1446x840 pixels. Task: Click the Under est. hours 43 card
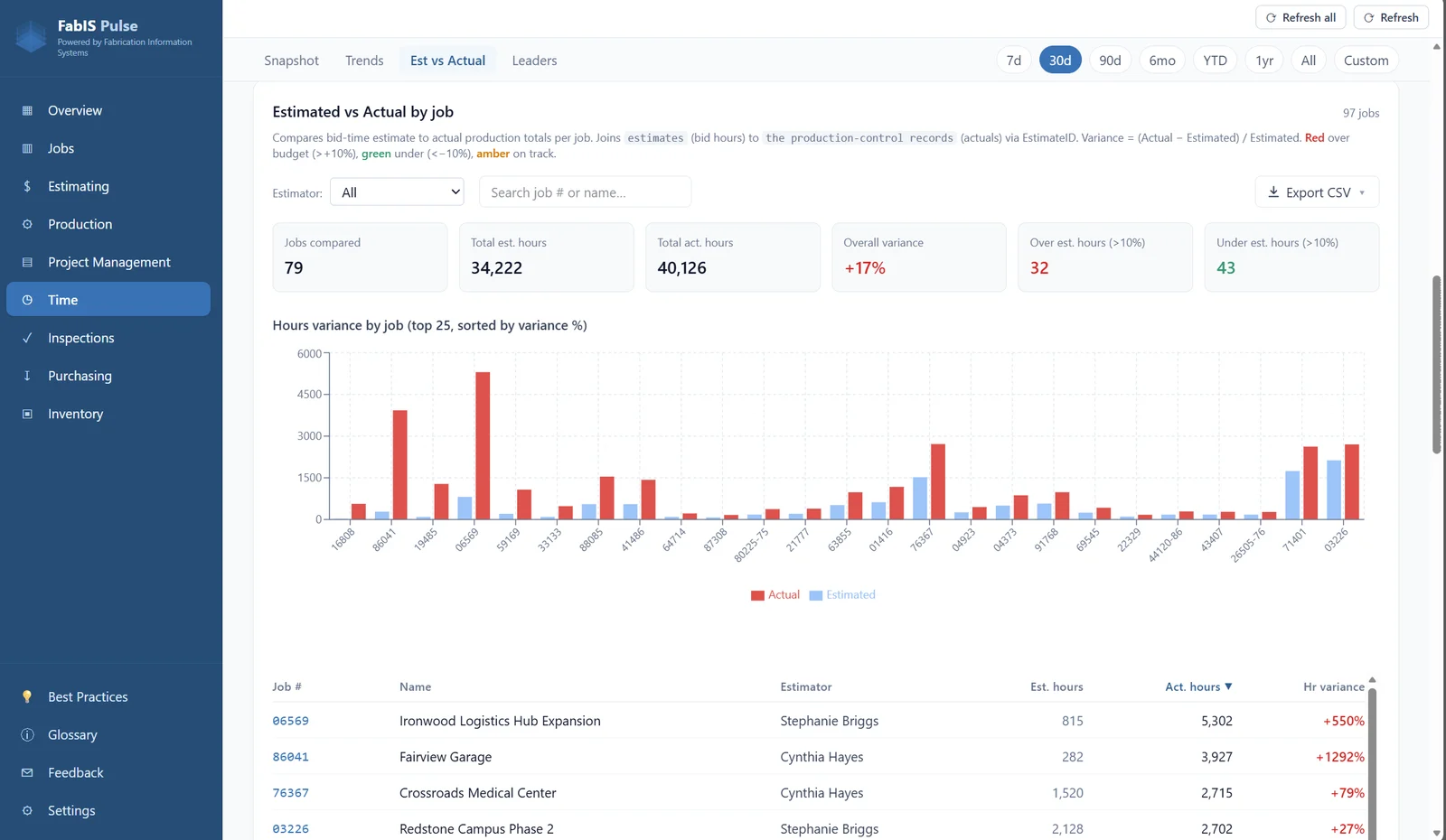pyautogui.click(x=1291, y=257)
